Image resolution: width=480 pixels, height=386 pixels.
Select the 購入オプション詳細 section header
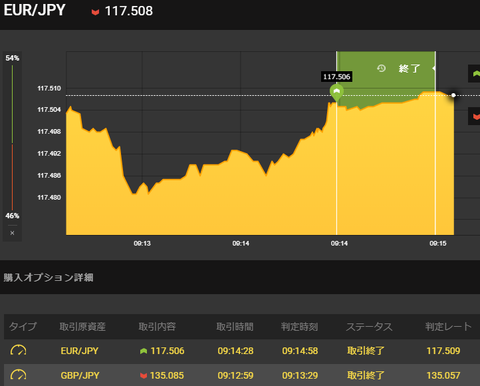[x=49, y=277]
